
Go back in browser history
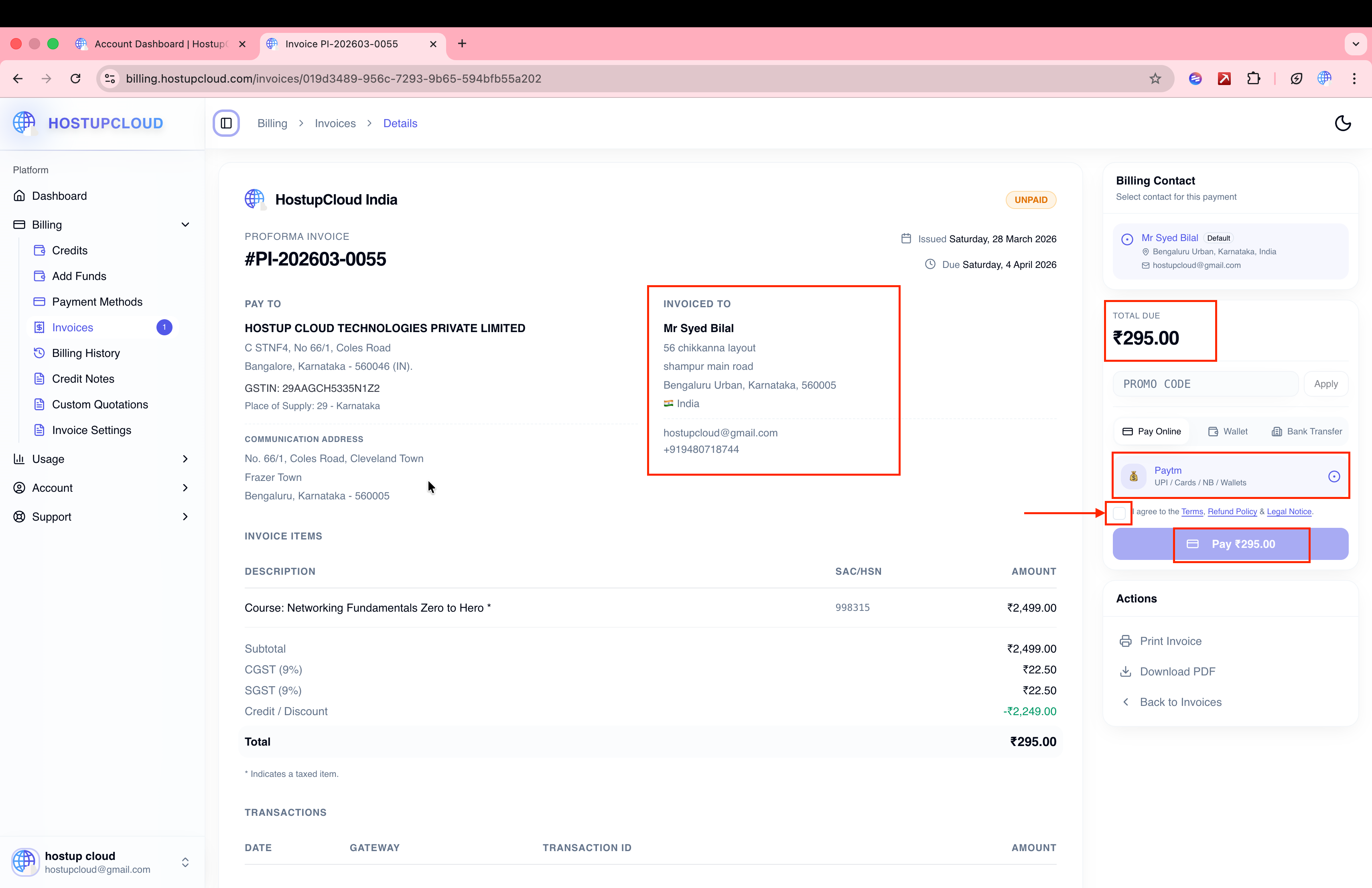click(x=18, y=79)
